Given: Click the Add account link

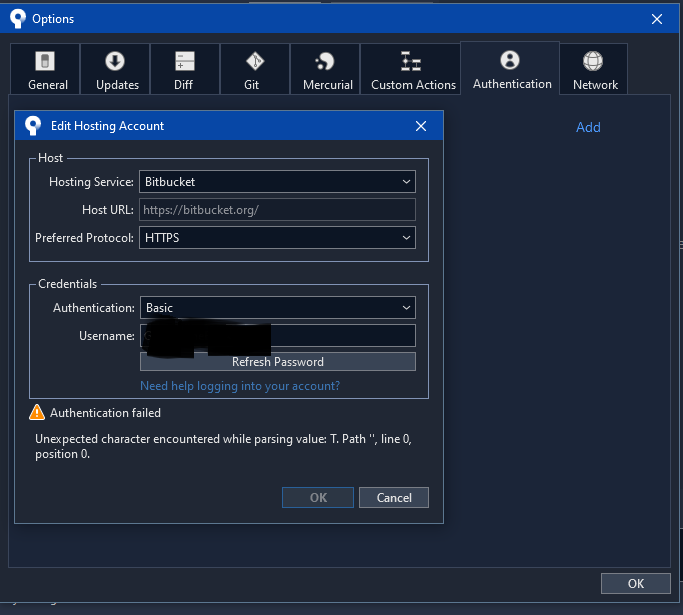Looking at the screenshot, I should [x=588, y=127].
